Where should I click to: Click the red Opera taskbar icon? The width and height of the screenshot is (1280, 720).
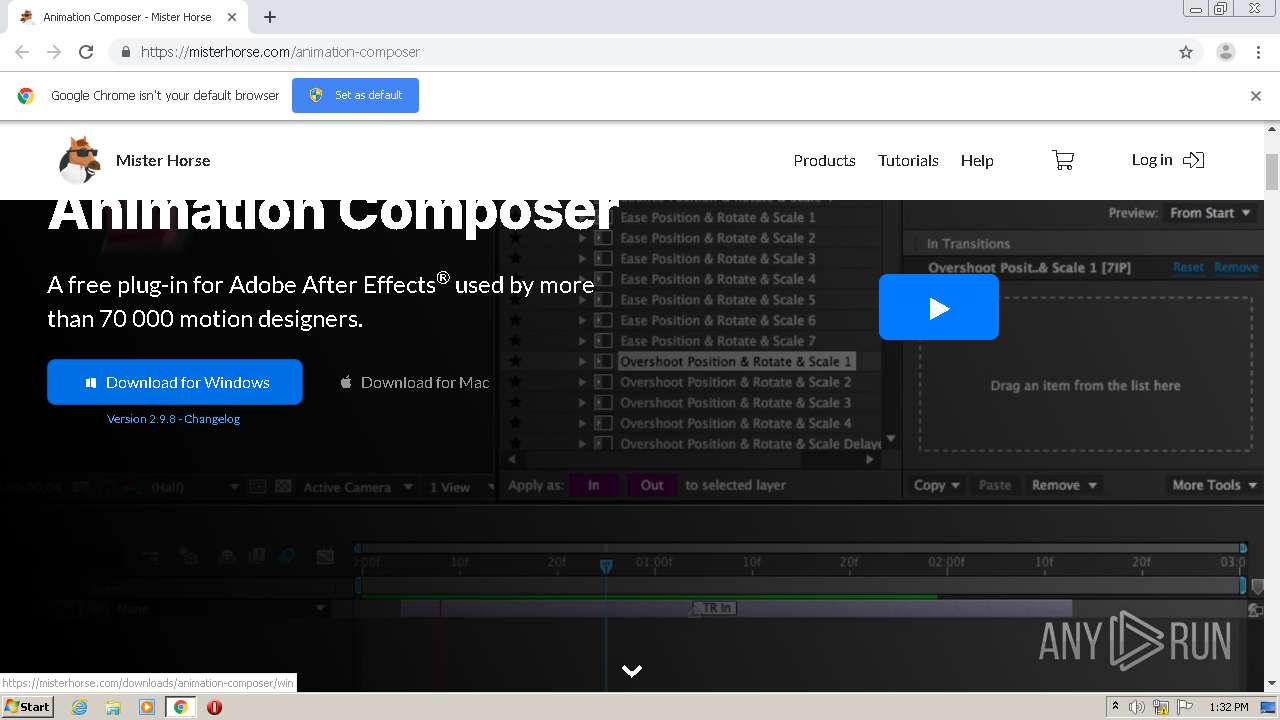click(x=214, y=707)
